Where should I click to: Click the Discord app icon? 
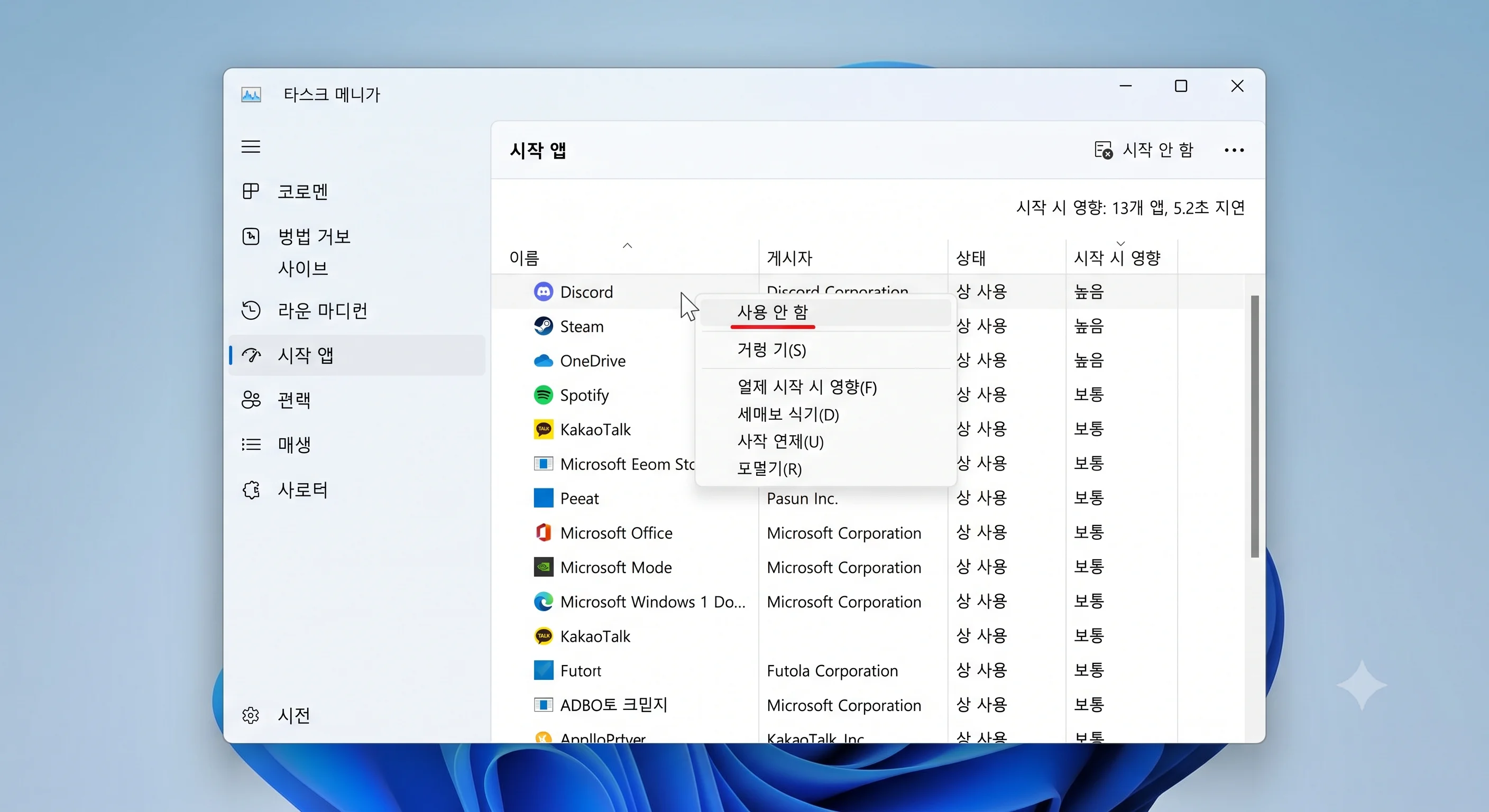coord(543,292)
